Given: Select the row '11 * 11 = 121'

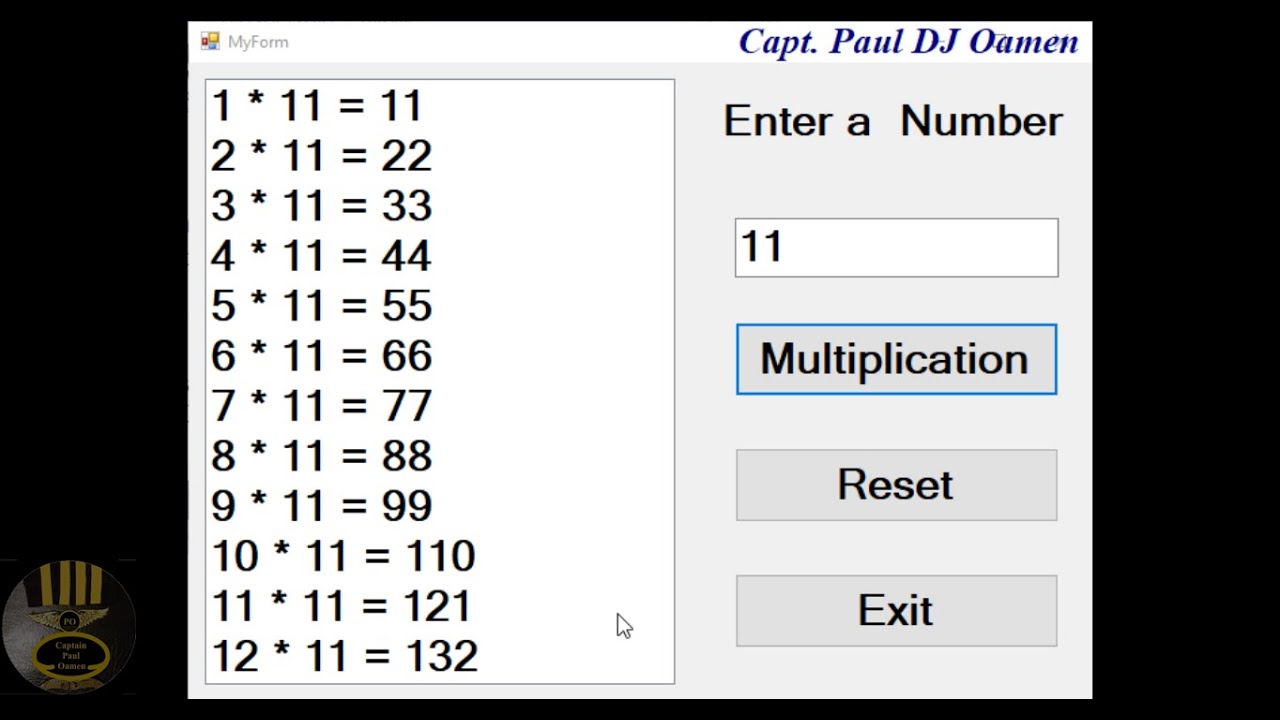Looking at the screenshot, I should coord(440,606).
